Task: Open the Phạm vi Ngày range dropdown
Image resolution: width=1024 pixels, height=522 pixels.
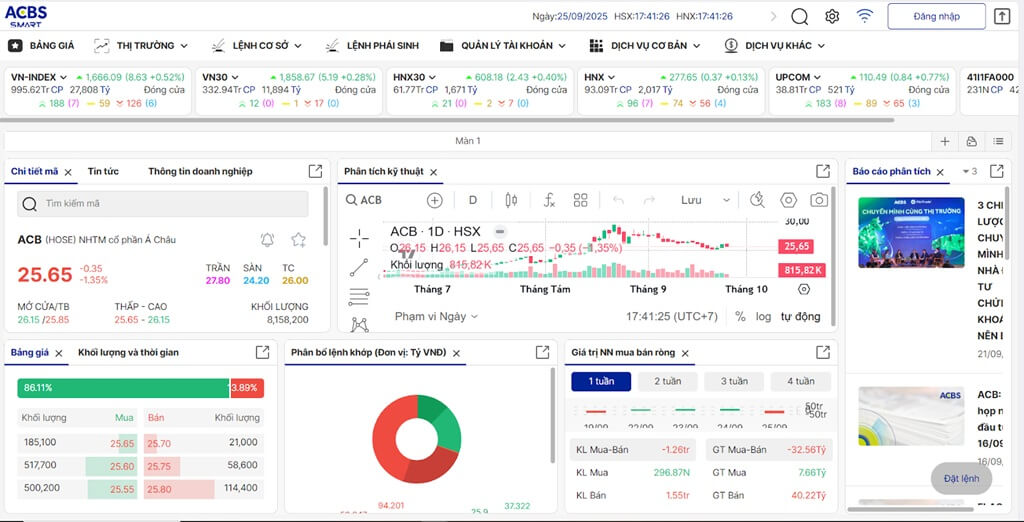Action: coord(436,316)
